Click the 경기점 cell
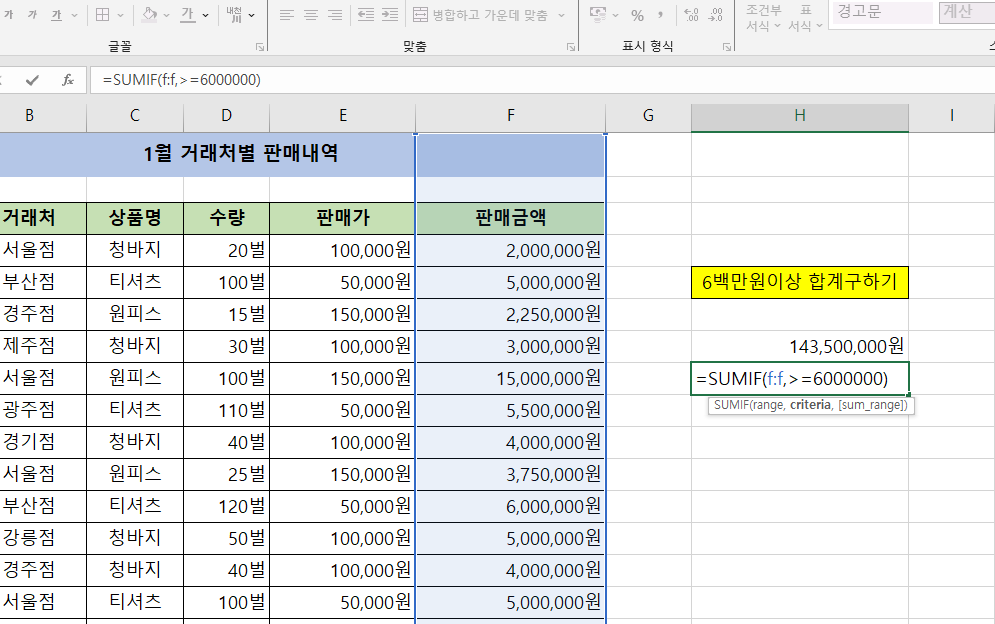The image size is (995, 624). 43,442
